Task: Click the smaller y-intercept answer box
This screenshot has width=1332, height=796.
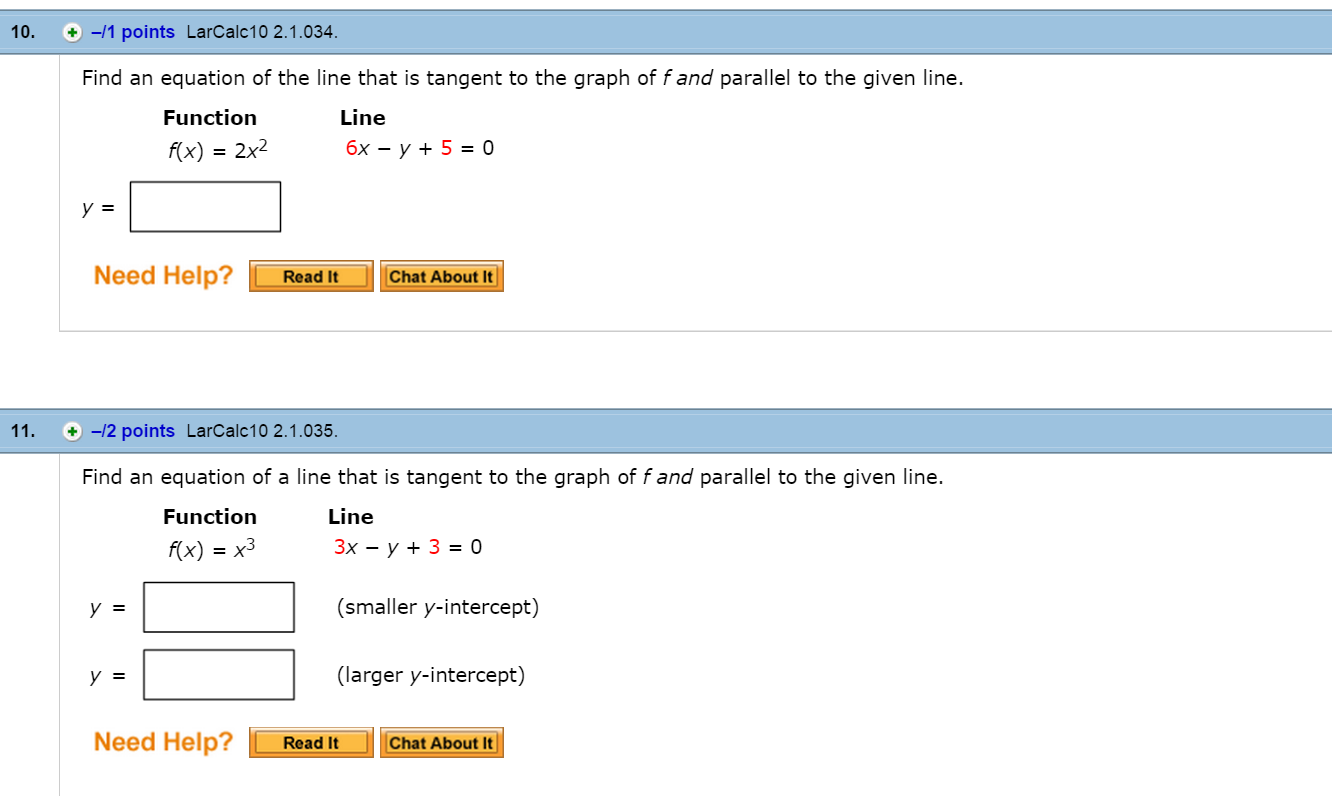Action: [218, 607]
